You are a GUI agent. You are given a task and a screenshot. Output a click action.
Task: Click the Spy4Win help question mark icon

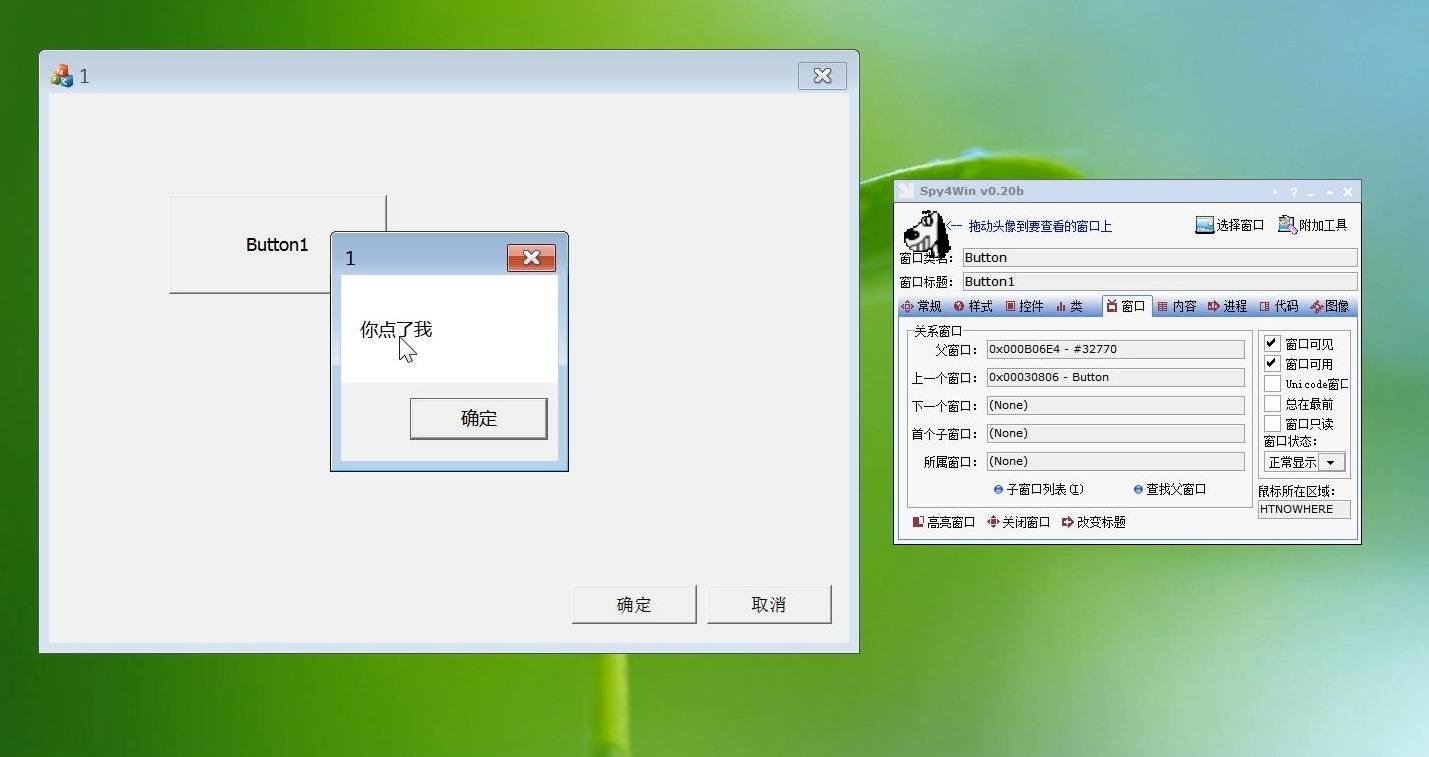coord(1293,191)
